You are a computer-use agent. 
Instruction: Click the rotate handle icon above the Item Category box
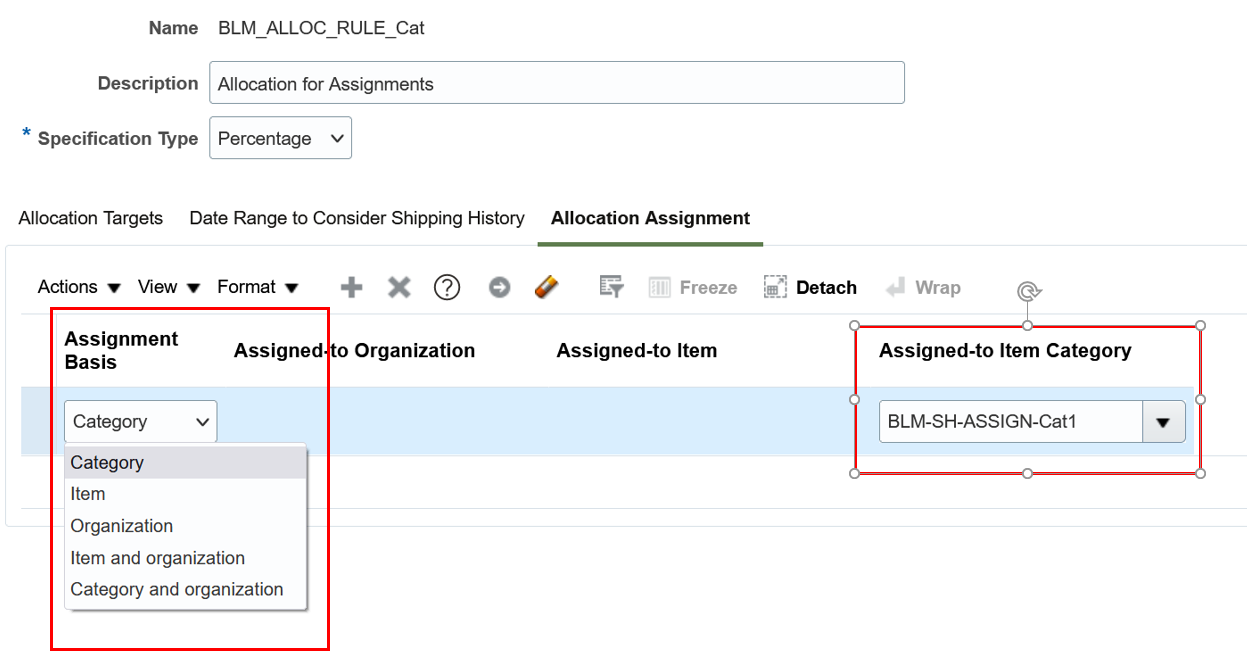coord(1028,291)
